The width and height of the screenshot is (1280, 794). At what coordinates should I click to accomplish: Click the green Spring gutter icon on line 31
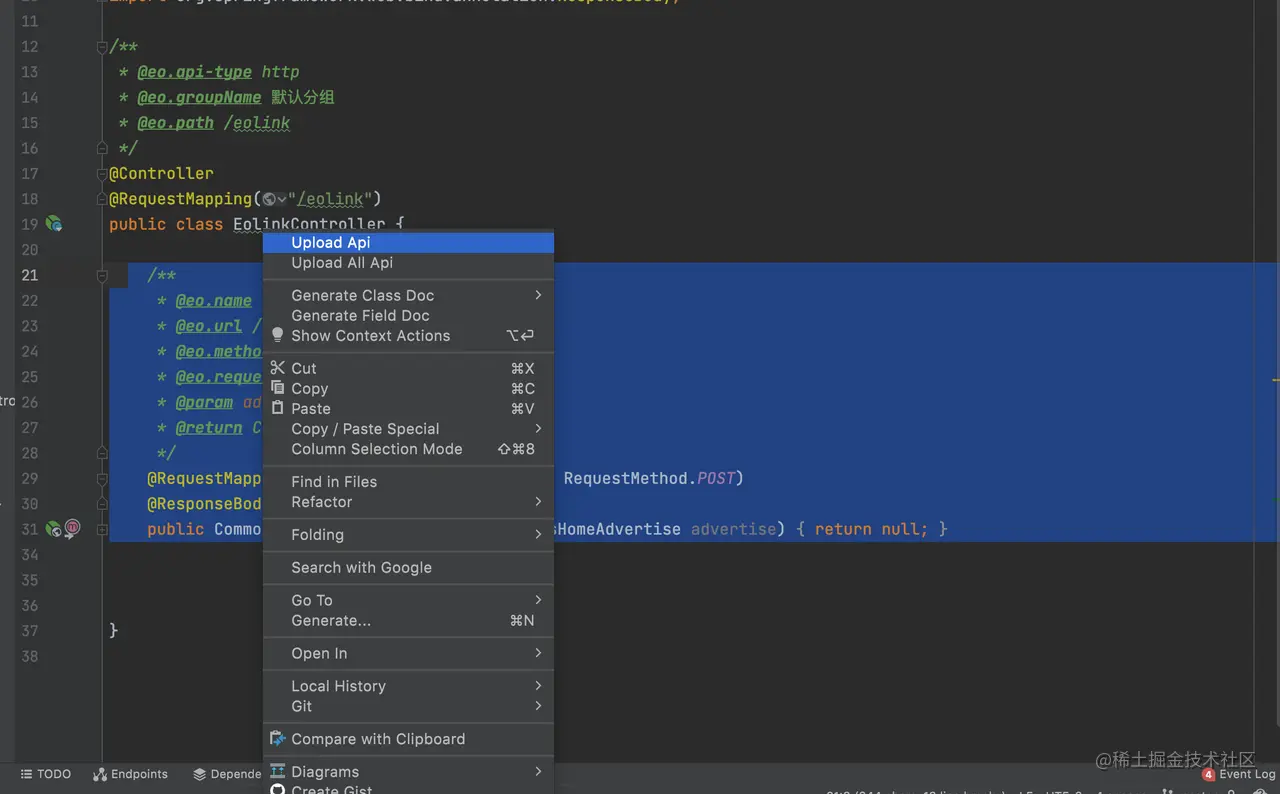click(x=54, y=529)
